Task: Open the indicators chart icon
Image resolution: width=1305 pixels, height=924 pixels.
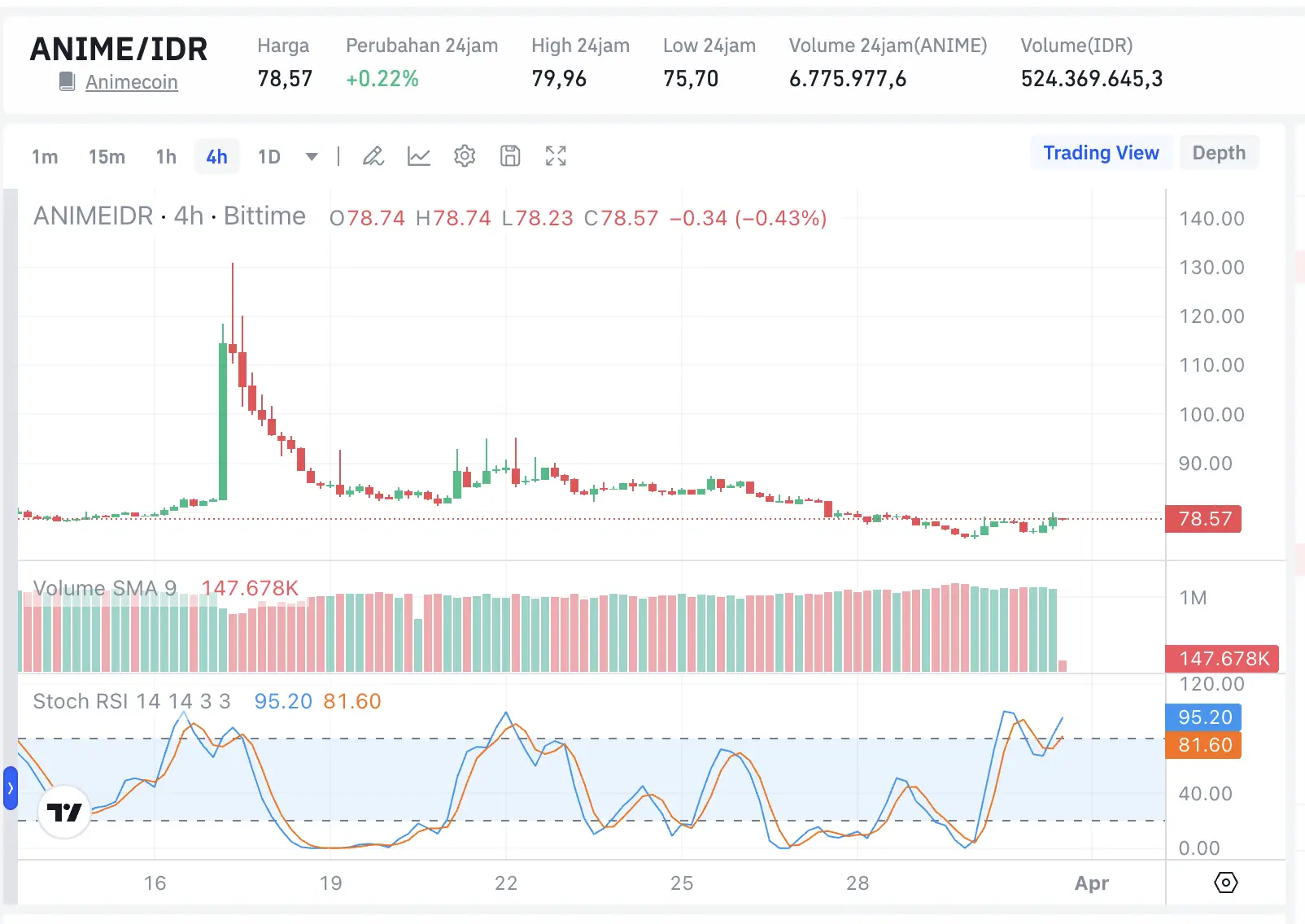Action: pos(419,155)
